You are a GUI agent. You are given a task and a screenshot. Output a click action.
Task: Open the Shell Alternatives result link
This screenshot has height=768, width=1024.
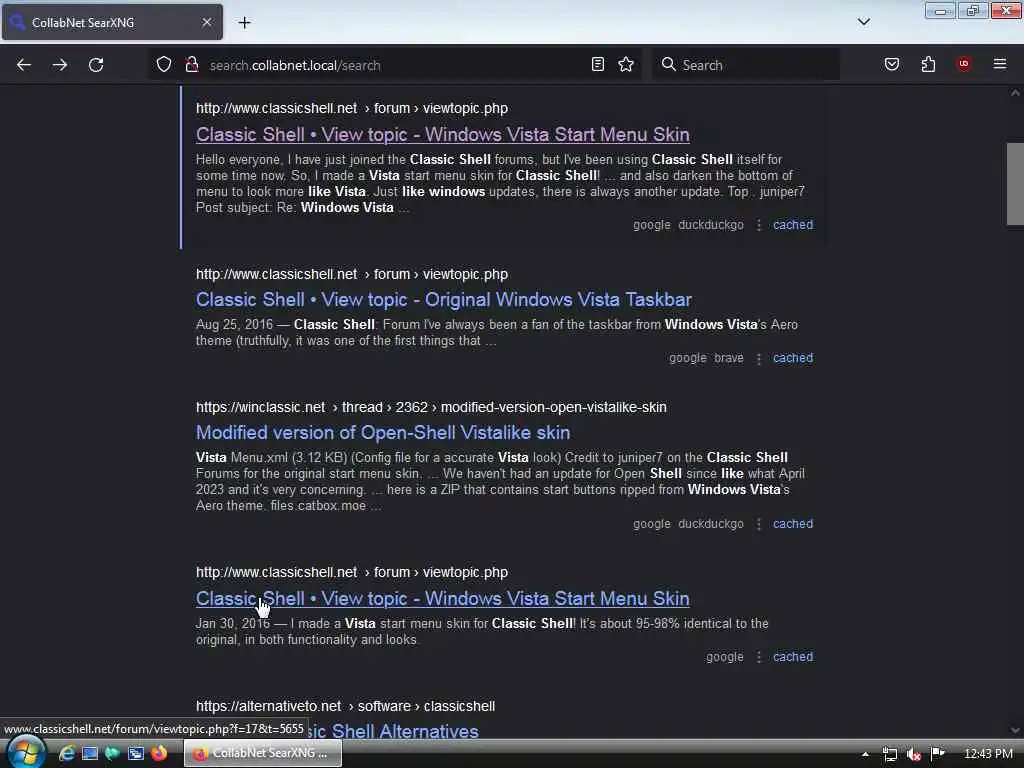click(392, 731)
